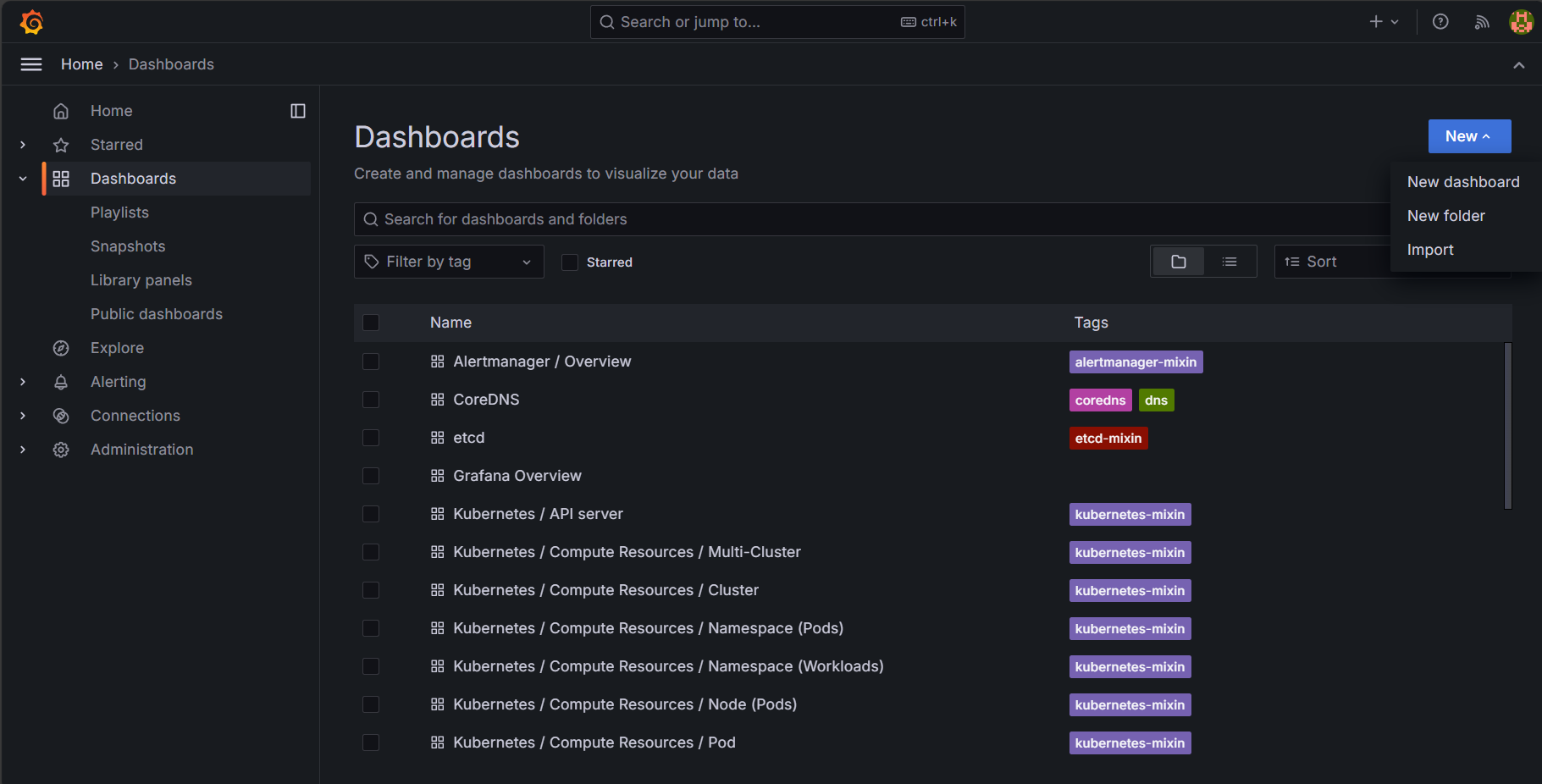Click the Starred star icon in sidebar
The width and height of the screenshot is (1542, 784).
point(61,145)
